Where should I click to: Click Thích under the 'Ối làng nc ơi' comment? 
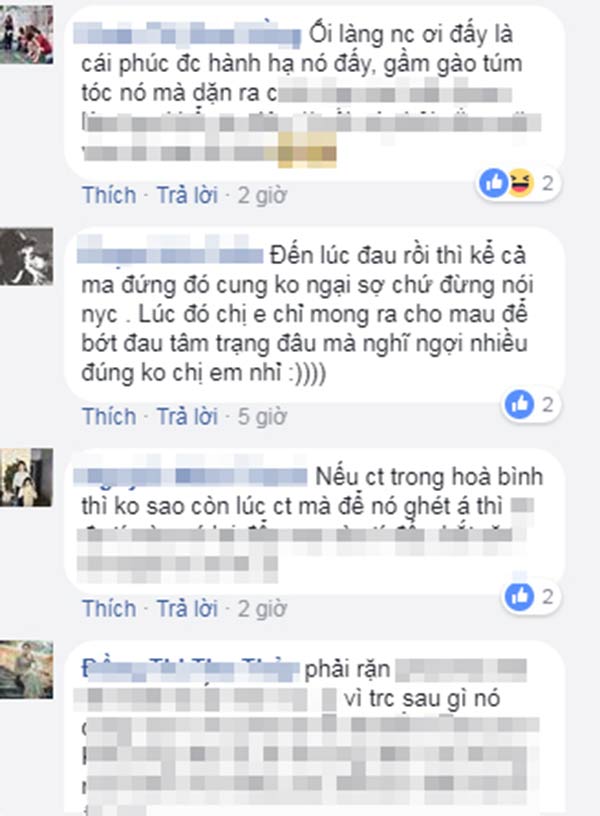click(109, 195)
